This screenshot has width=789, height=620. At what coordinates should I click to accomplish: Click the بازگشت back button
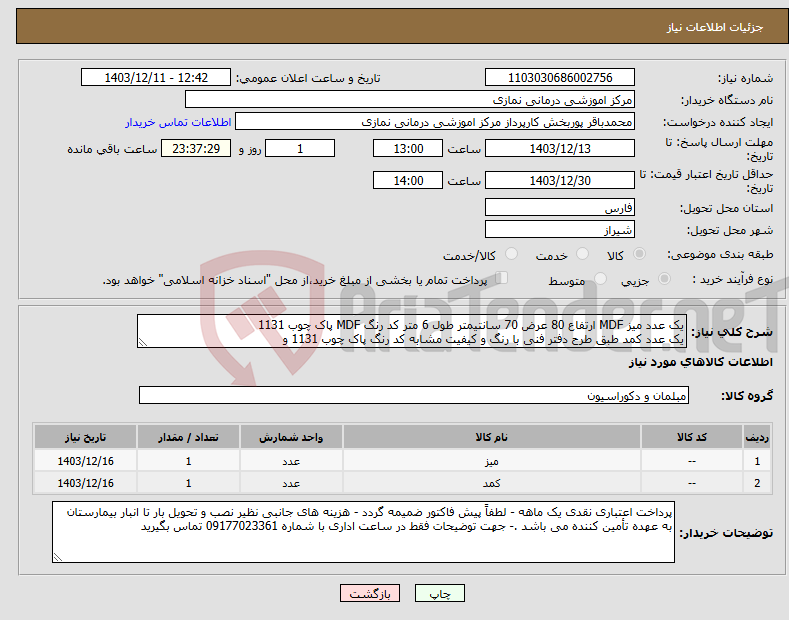(x=370, y=594)
